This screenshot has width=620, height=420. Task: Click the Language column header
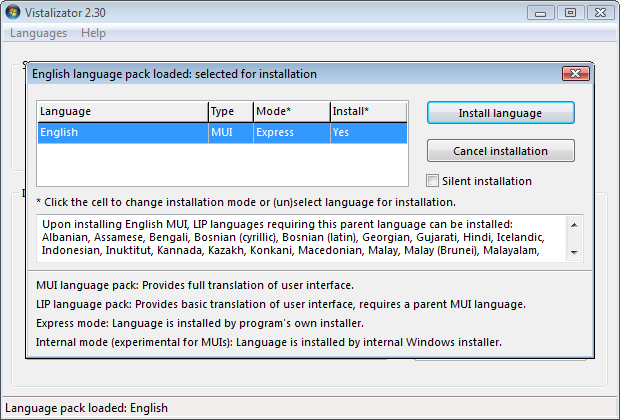coord(123,112)
